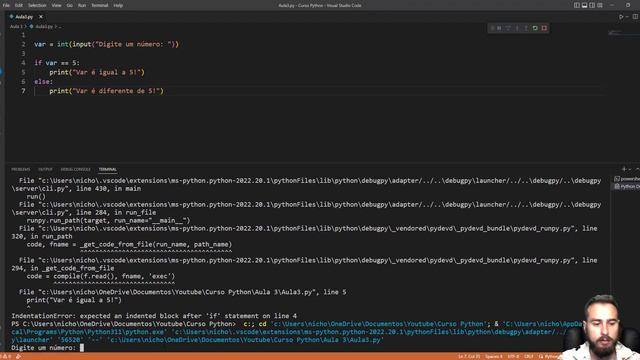Viewport: 640px width, 360px height.
Task: Select the Python Debug terminal entry
Action: (627, 187)
